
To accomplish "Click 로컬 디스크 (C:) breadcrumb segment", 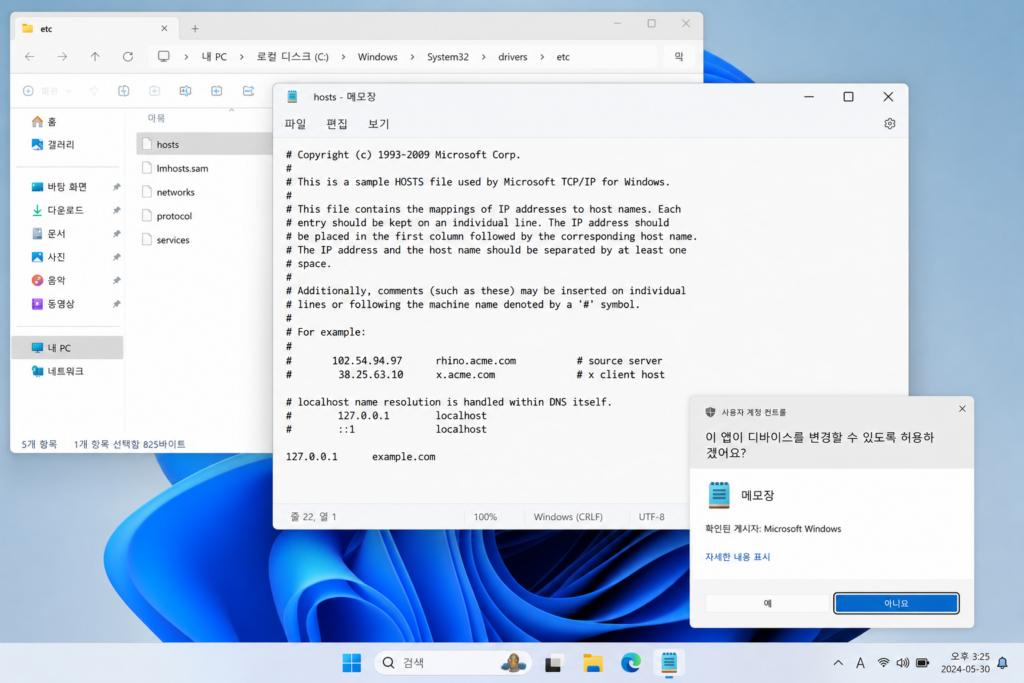I will click(293, 57).
